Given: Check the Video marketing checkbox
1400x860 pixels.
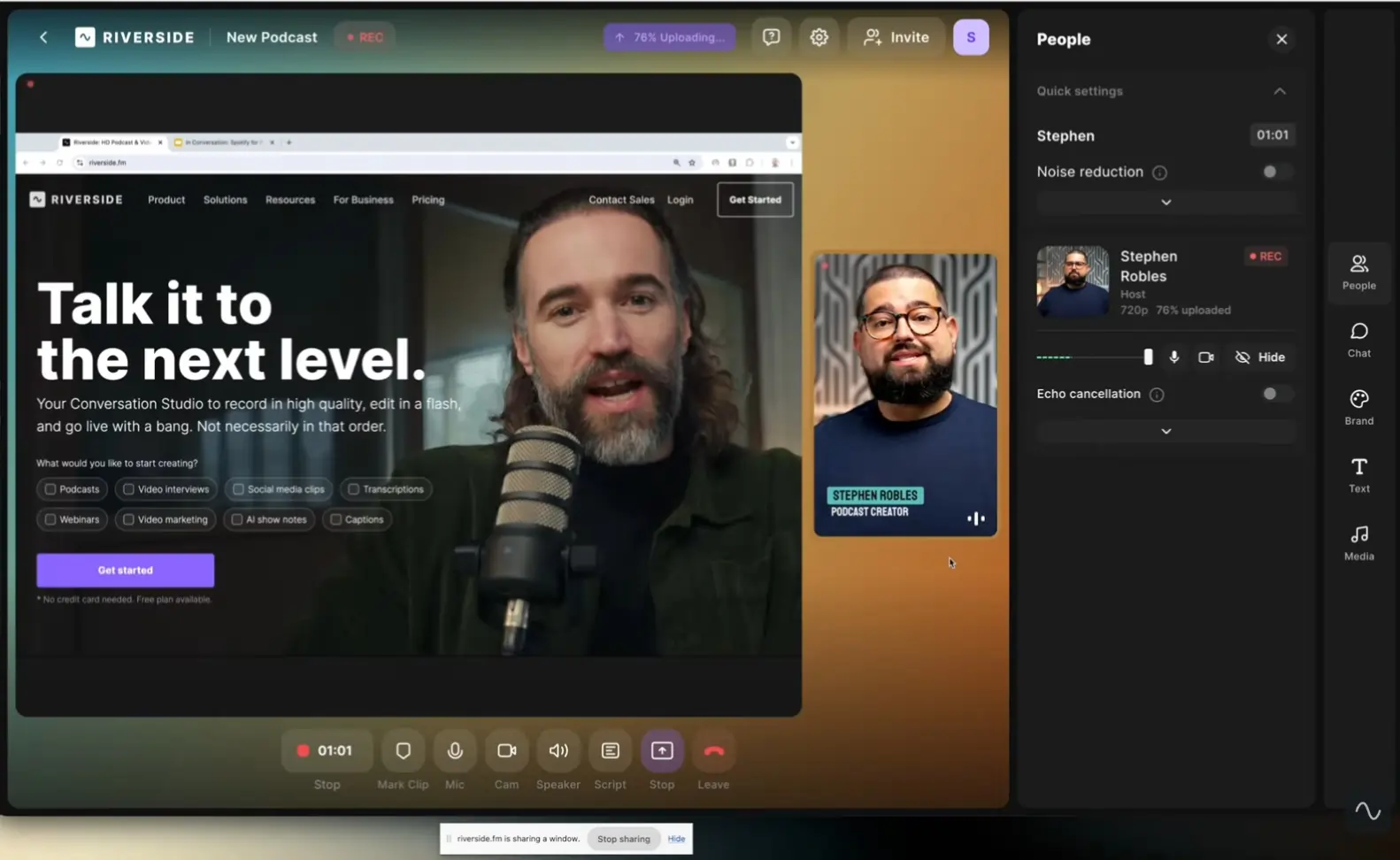Looking at the screenshot, I should [x=128, y=519].
